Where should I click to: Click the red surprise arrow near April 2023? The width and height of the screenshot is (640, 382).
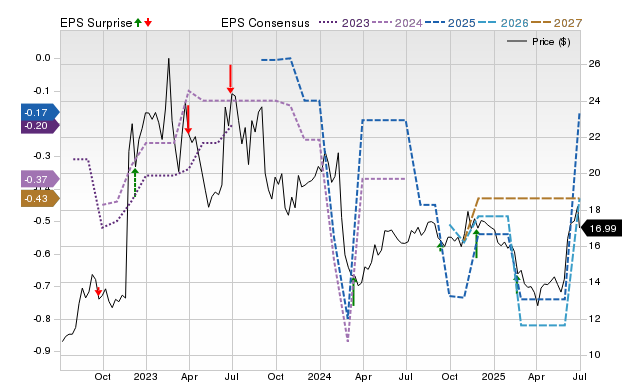188,119
